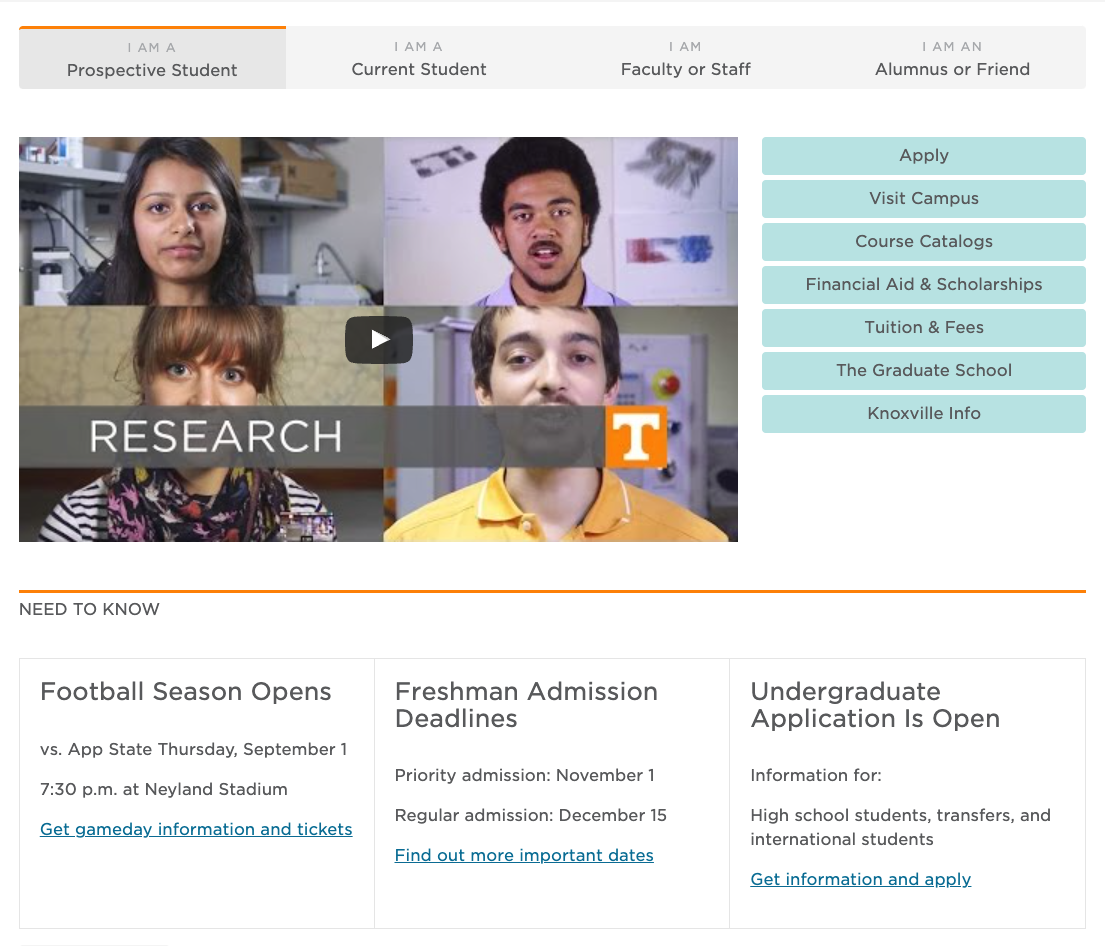Click the Apply button
The height and width of the screenshot is (946, 1105).
coord(924,156)
